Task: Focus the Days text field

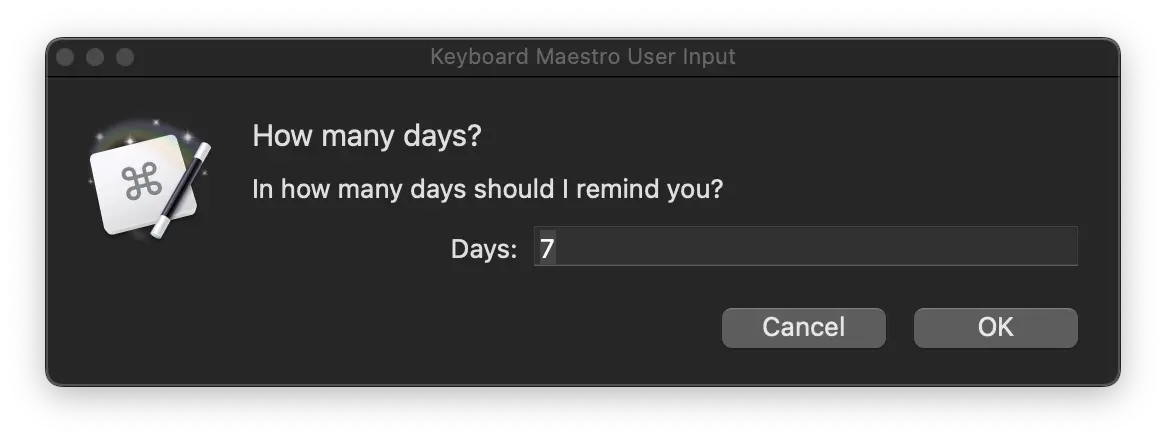Action: [x=805, y=247]
